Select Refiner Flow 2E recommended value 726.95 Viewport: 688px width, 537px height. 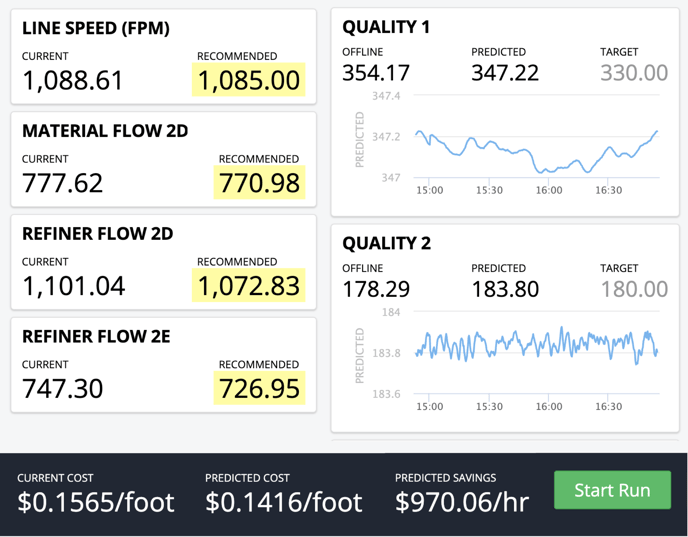click(259, 388)
